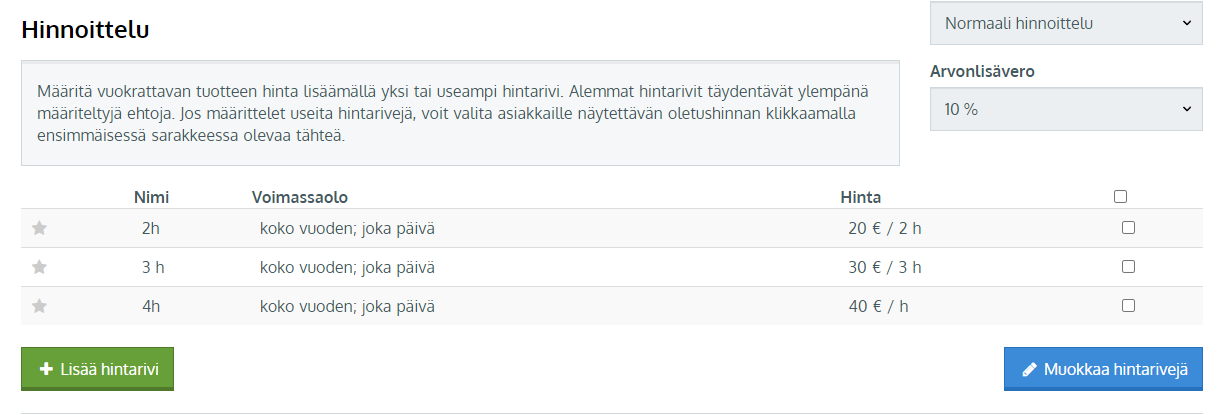Toggle the checkbox for the 4h row
1217x415 pixels.
point(1128,306)
